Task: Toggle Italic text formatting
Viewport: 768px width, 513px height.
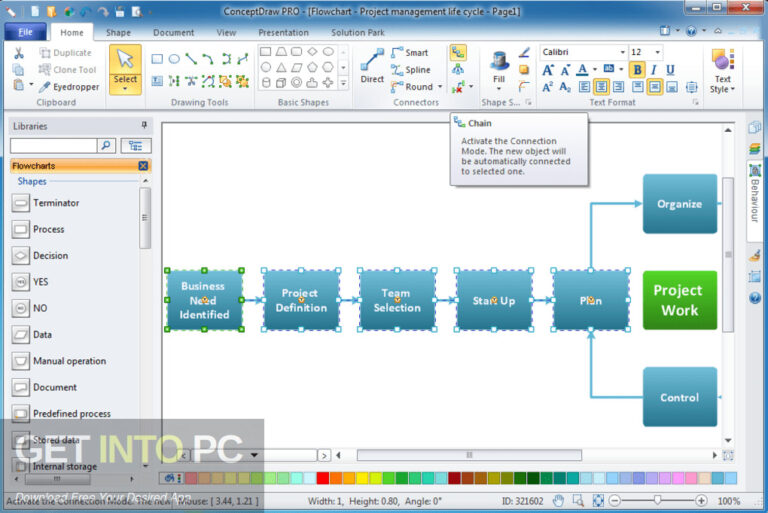Action: click(x=653, y=70)
